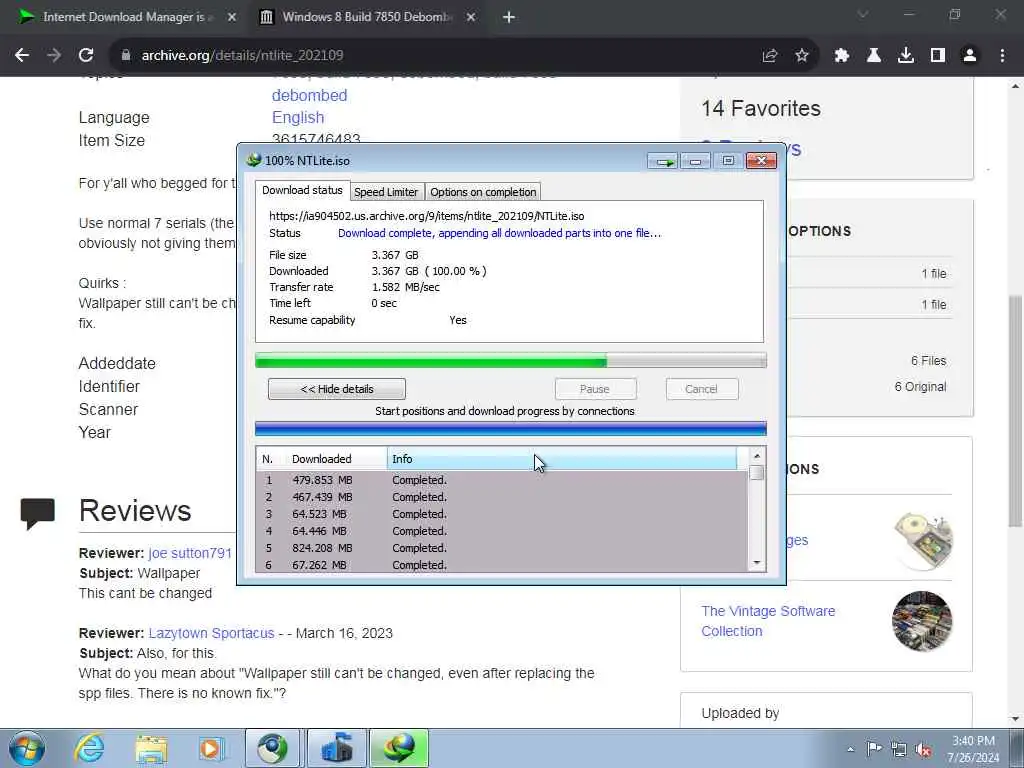Viewport: 1024px width, 768px height.
Task: Select connection row 6 with 67.262 MB
Action: coord(502,564)
